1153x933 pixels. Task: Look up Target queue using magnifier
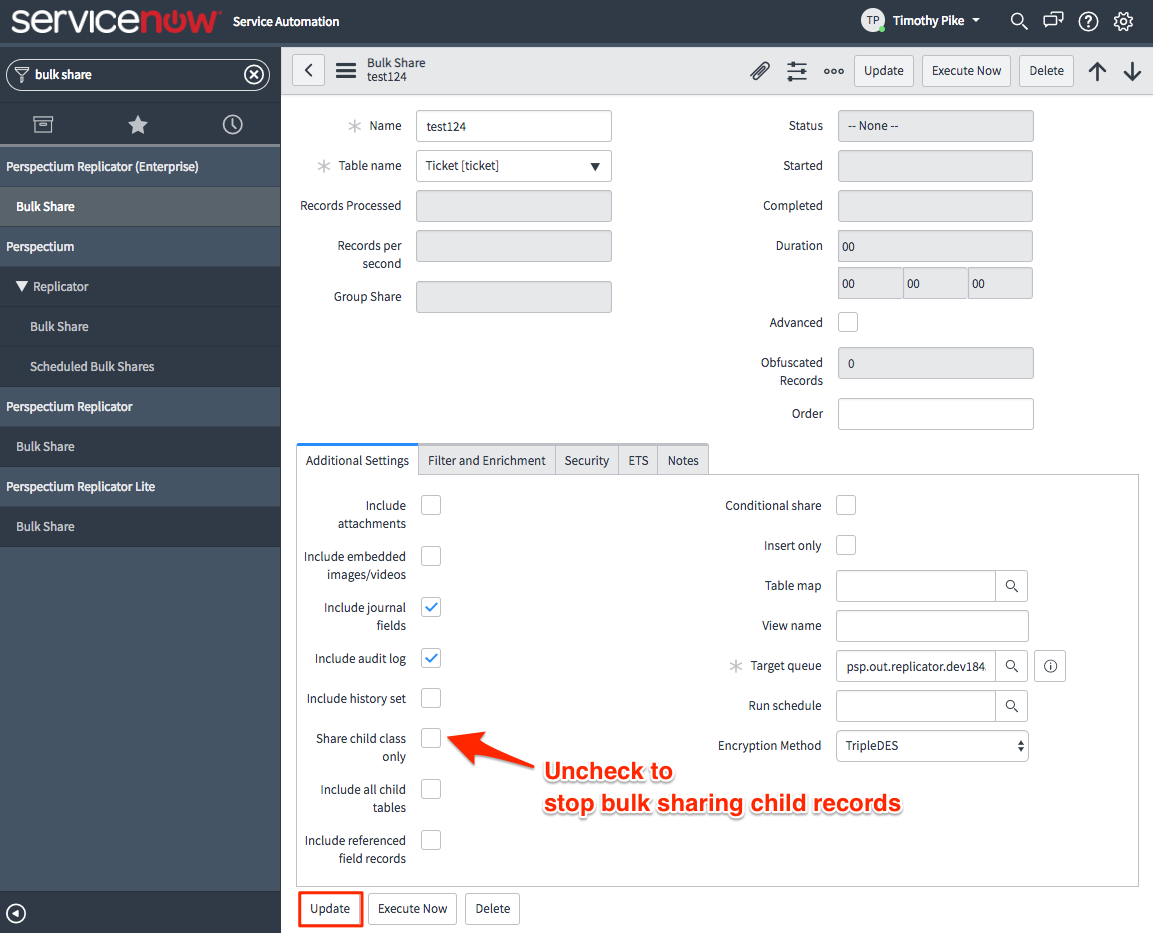click(1012, 666)
